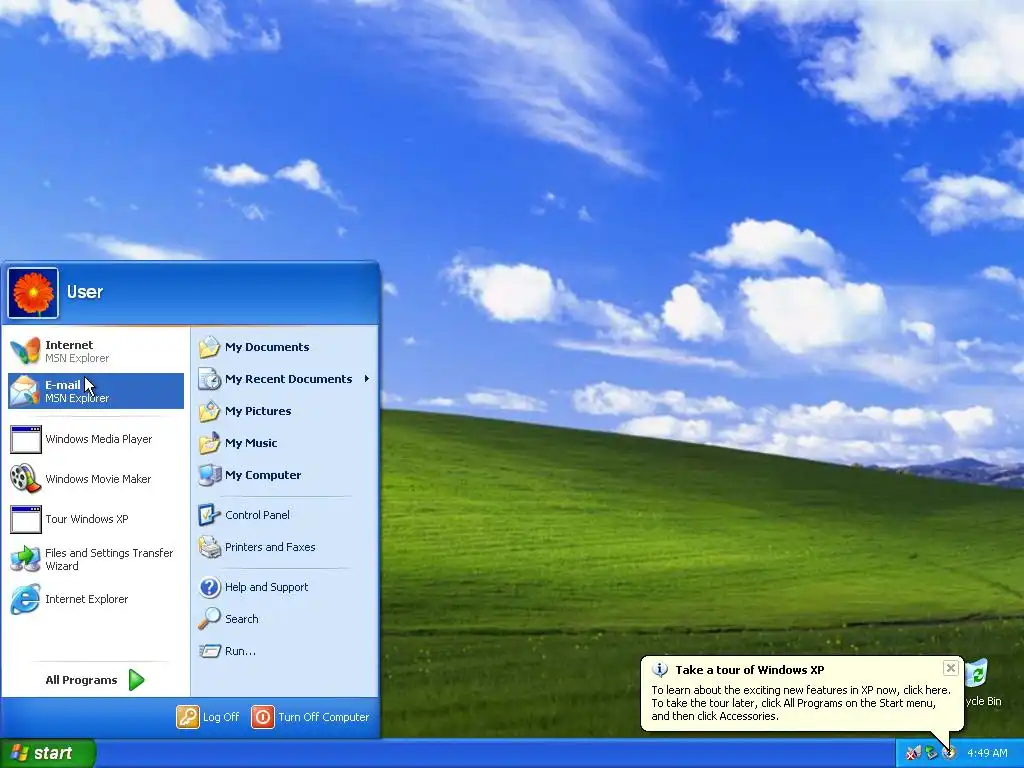Open My Computer
This screenshot has height=768, width=1024.
(x=284, y=475)
